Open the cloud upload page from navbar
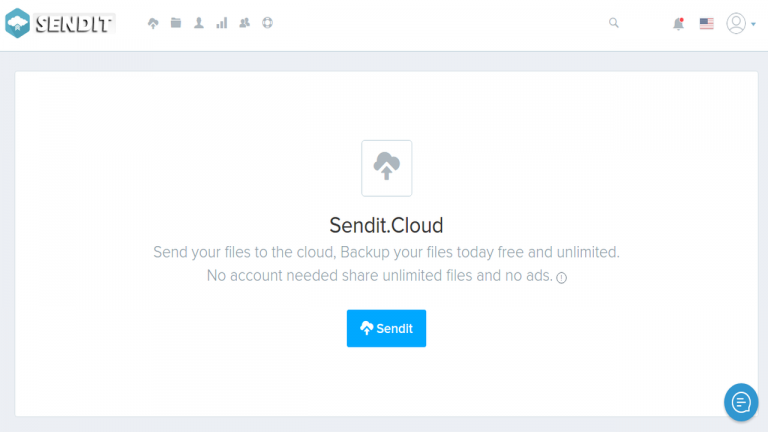 pyautogui.click(x=153, y=23)
